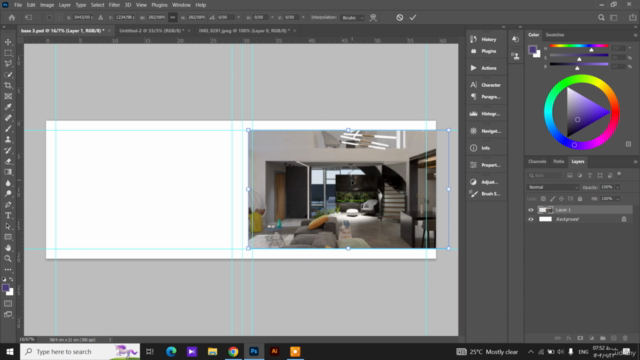The image size is (640, 360).
Task: Select the Eraser tool
Action: coord(8,161)
